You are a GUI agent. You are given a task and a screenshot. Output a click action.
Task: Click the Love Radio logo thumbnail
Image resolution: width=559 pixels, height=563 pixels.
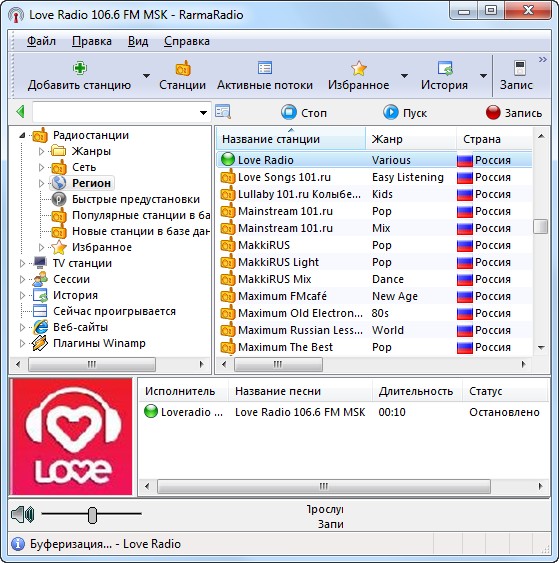pos(71,437)
